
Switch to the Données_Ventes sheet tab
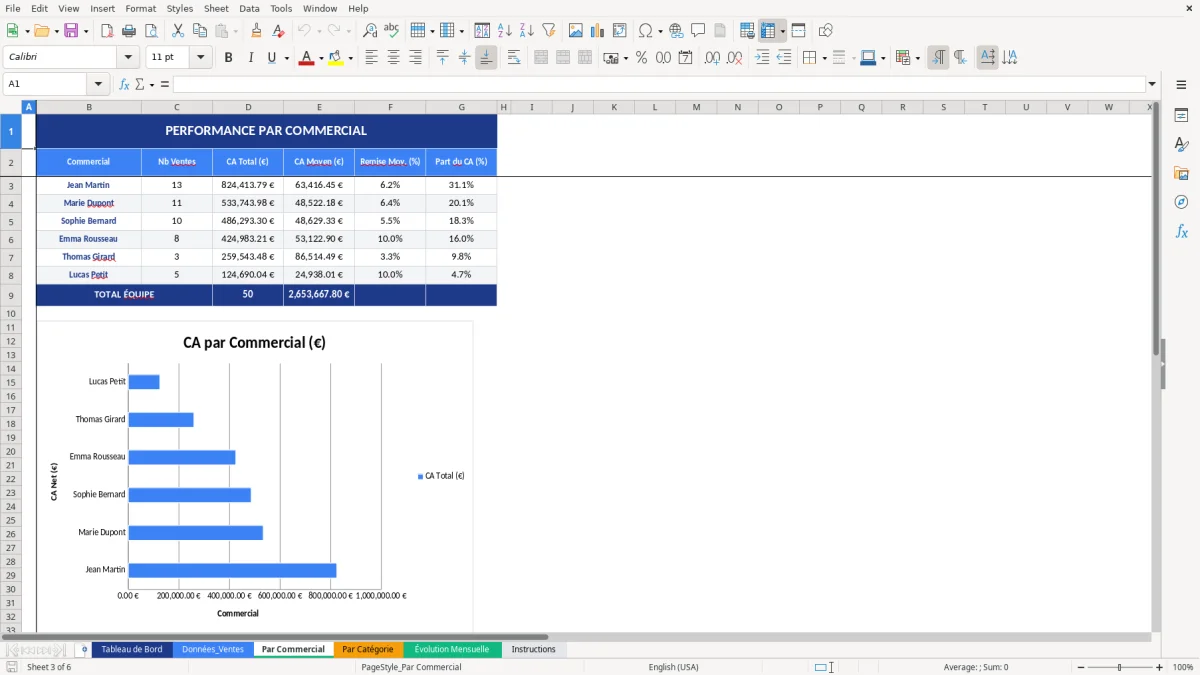[x=213, y=648]
